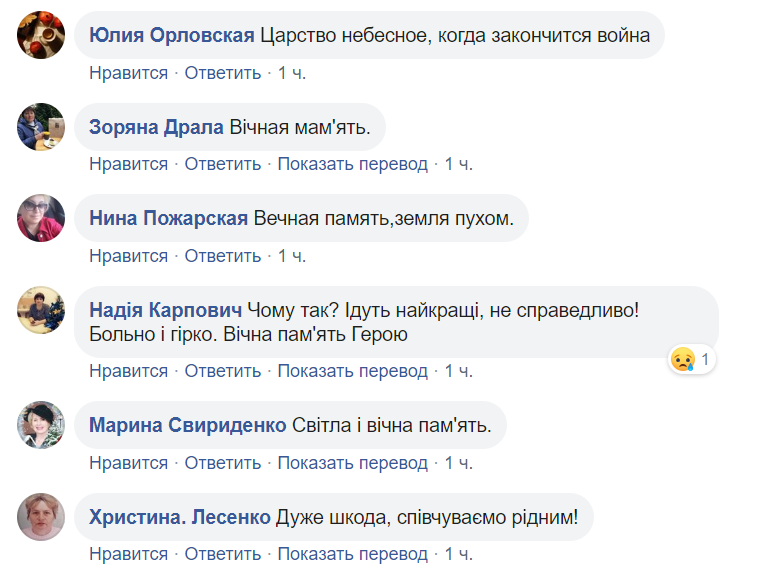This screenshot has width=763, height=577.
Task: Click the sad reaction emoji counter
Action: 691,358
